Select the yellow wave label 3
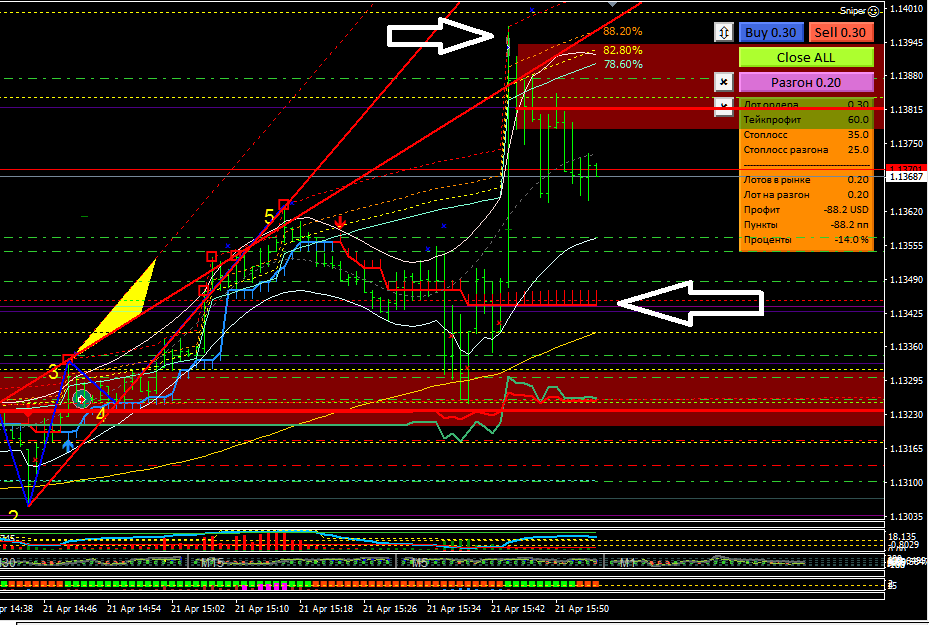Screen dimensions: 929x625 pyautogui.click(x=54, y=373)
